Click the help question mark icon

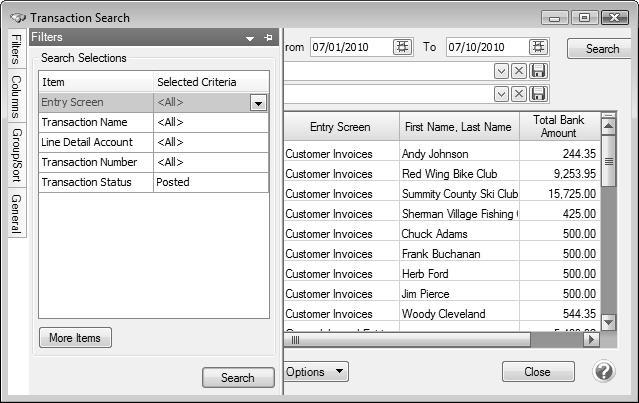tap(603, 371)
